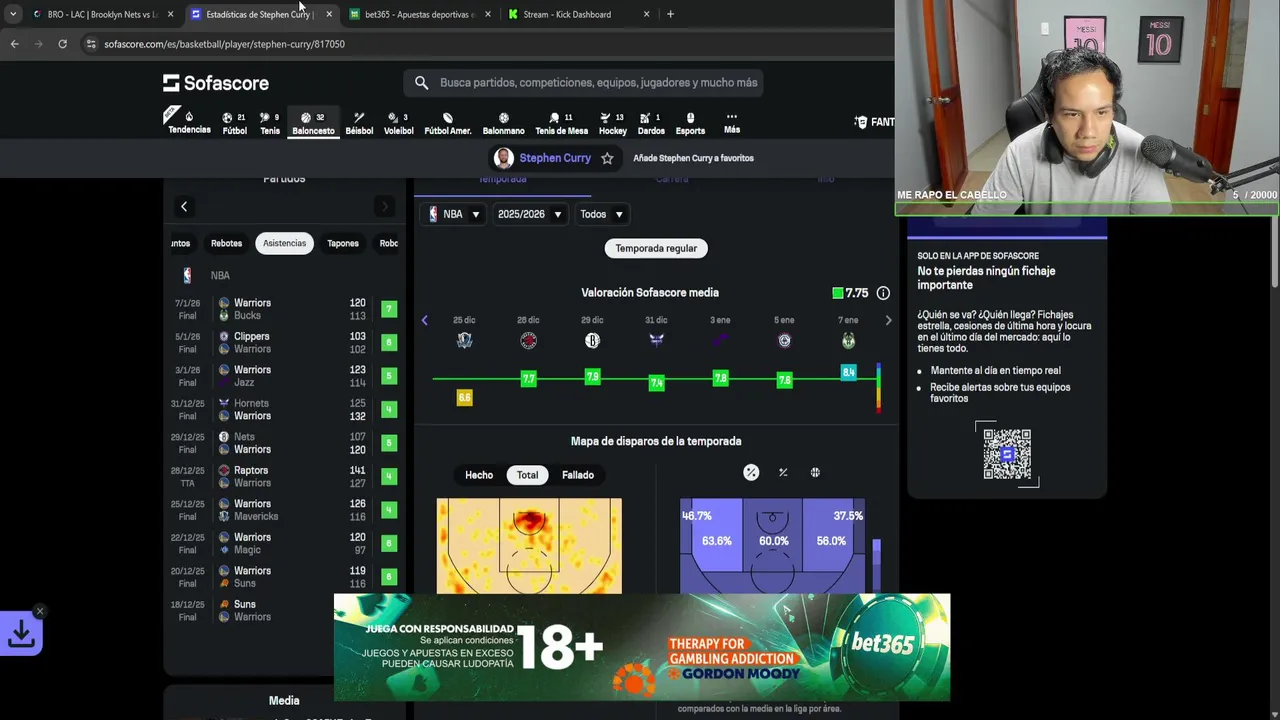Click the download icon at bottom left
The image size is (1280, 720).
[x=21, y=634]
